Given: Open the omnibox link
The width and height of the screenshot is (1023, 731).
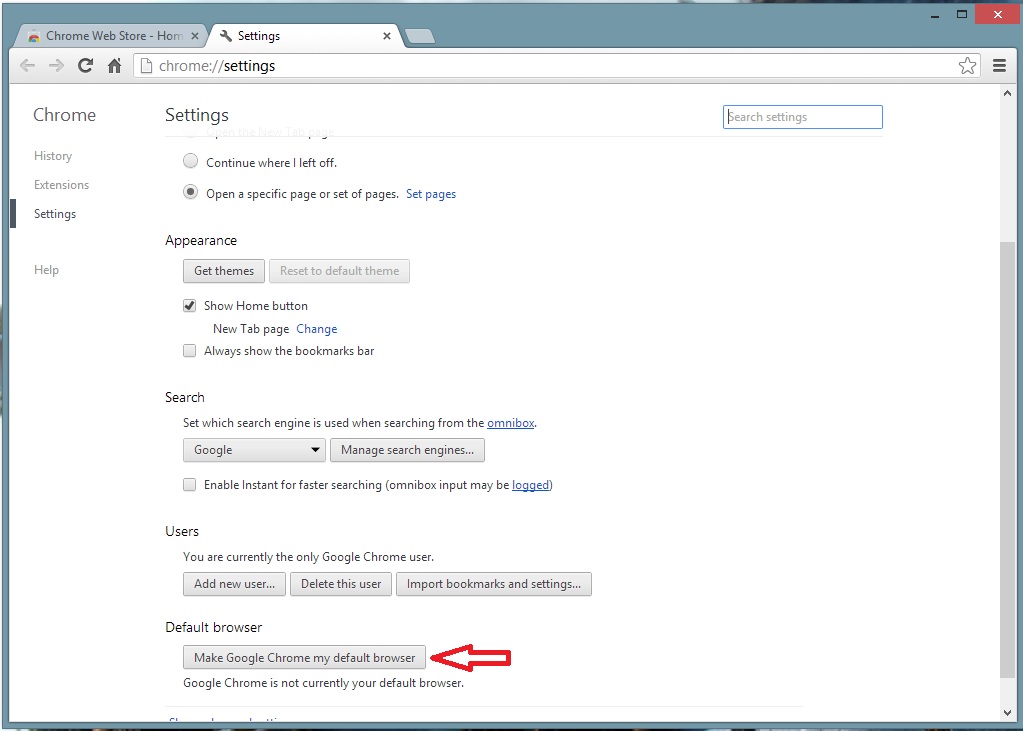Looking at the screenshot, I should tap(510, 423).
